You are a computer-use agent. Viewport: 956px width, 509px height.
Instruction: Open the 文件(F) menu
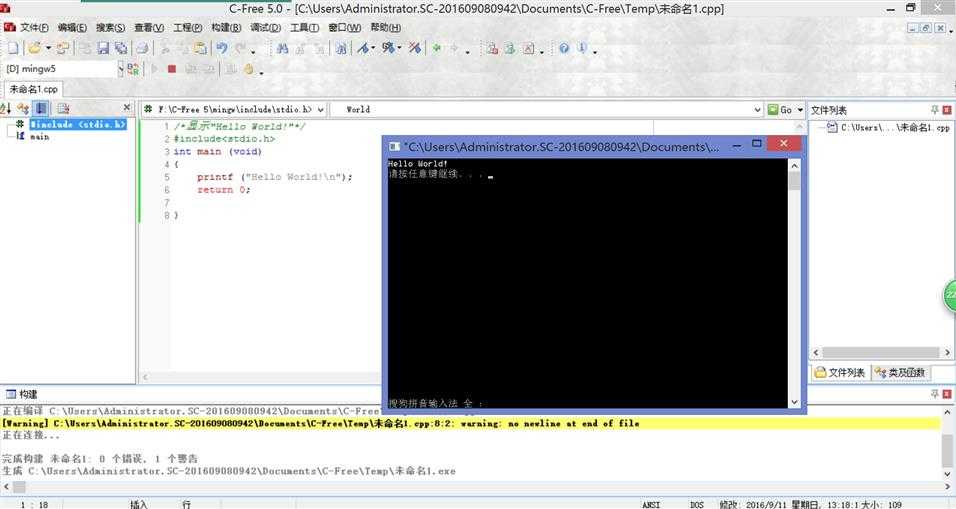pyautogui.click(x=34, y=27)
